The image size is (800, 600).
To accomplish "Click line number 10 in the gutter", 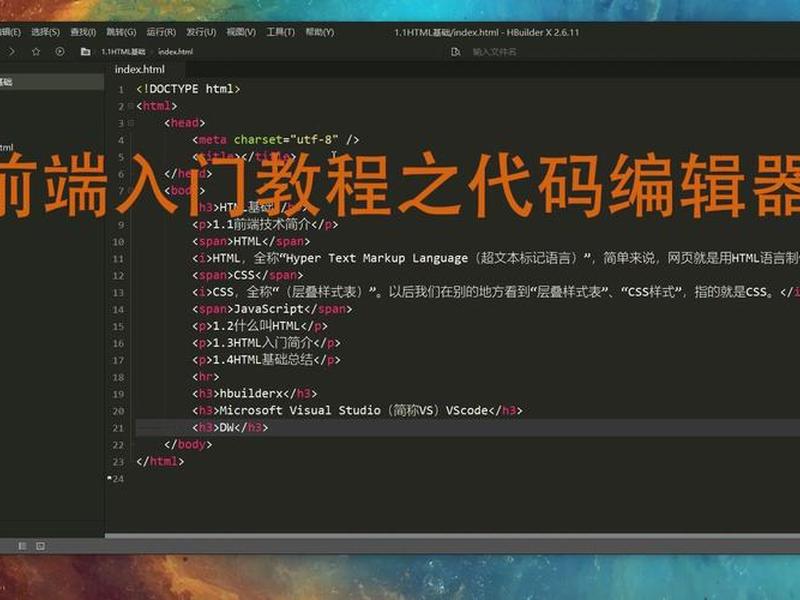I will tap(118, 241).
